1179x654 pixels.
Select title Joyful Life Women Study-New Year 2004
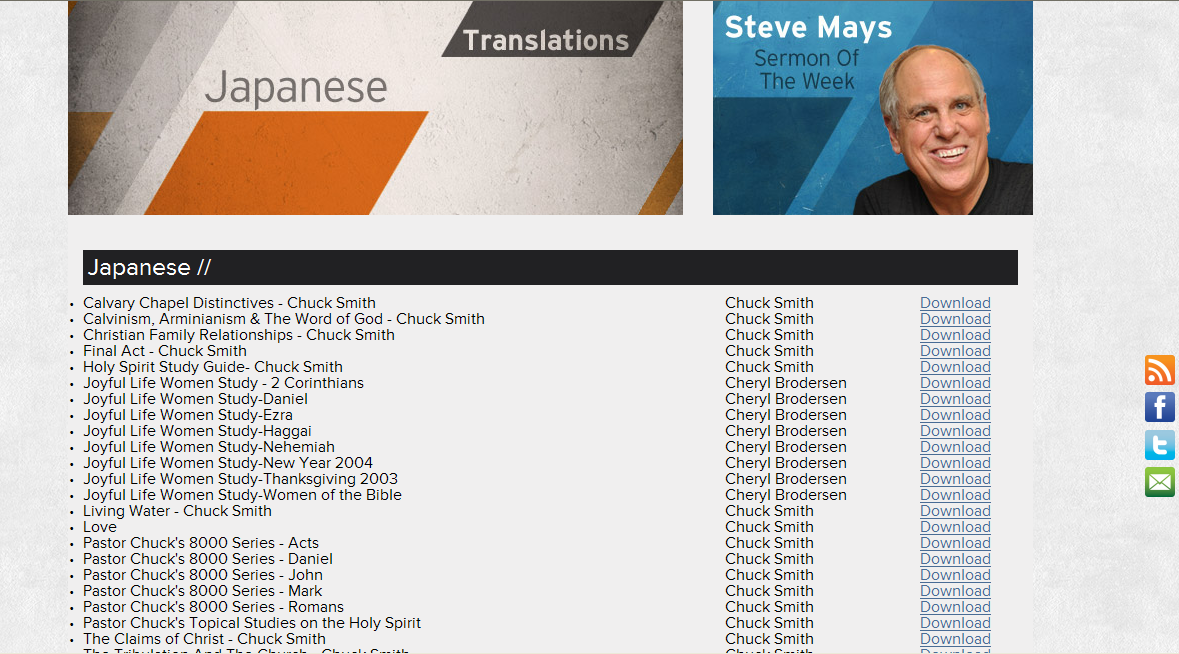point(228,463)
